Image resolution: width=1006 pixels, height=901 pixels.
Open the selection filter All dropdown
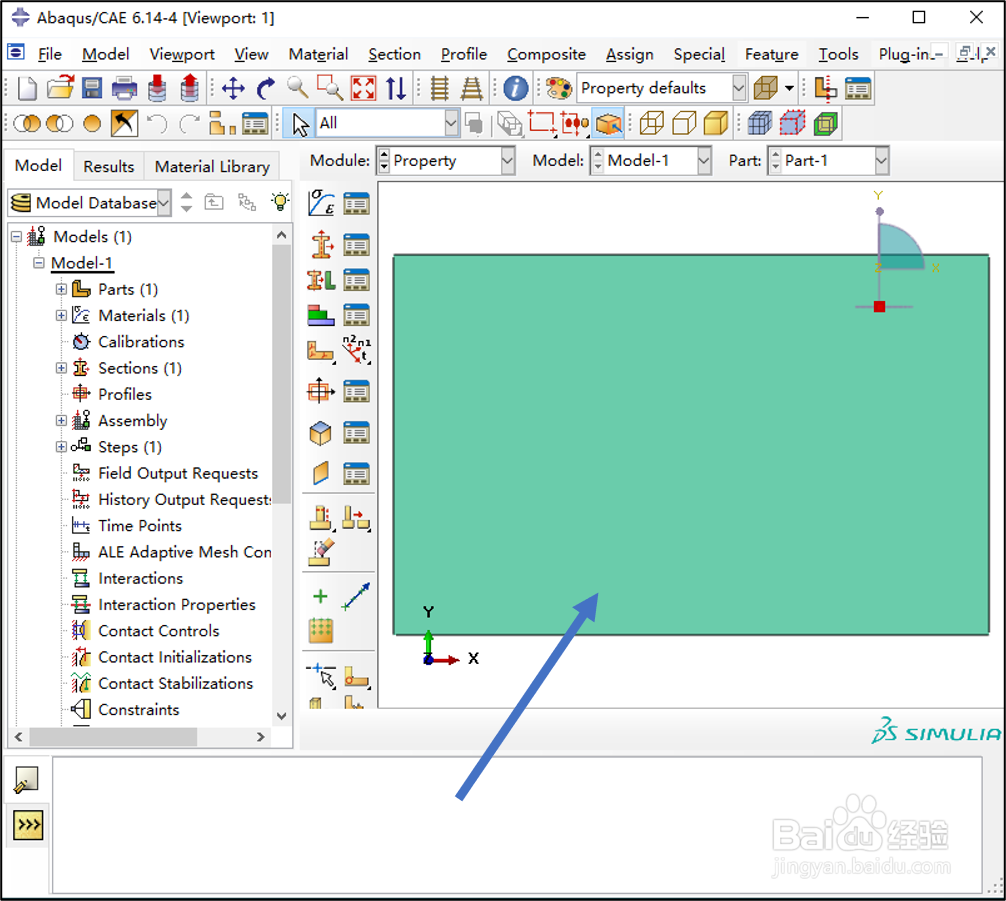(388, 123)
